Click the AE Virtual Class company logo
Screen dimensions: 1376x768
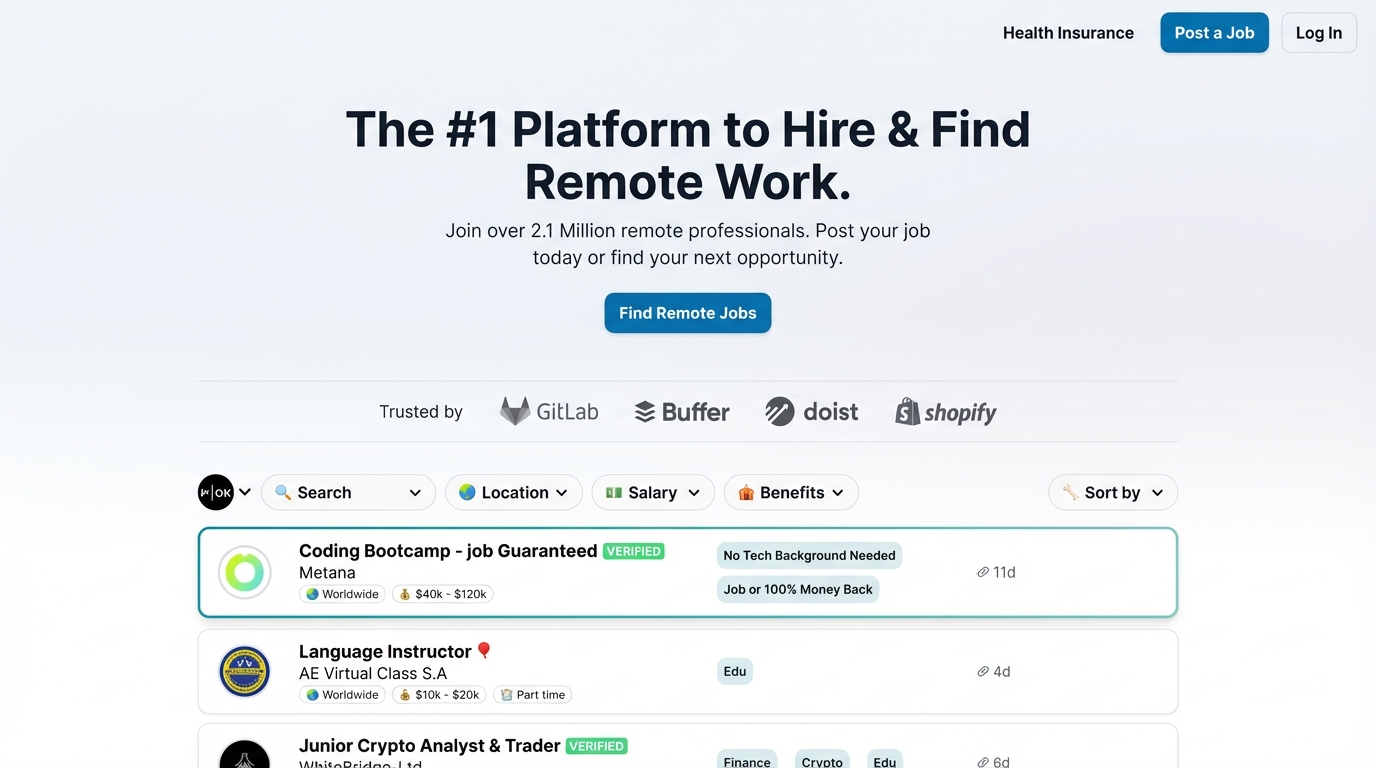click(245, 672)
